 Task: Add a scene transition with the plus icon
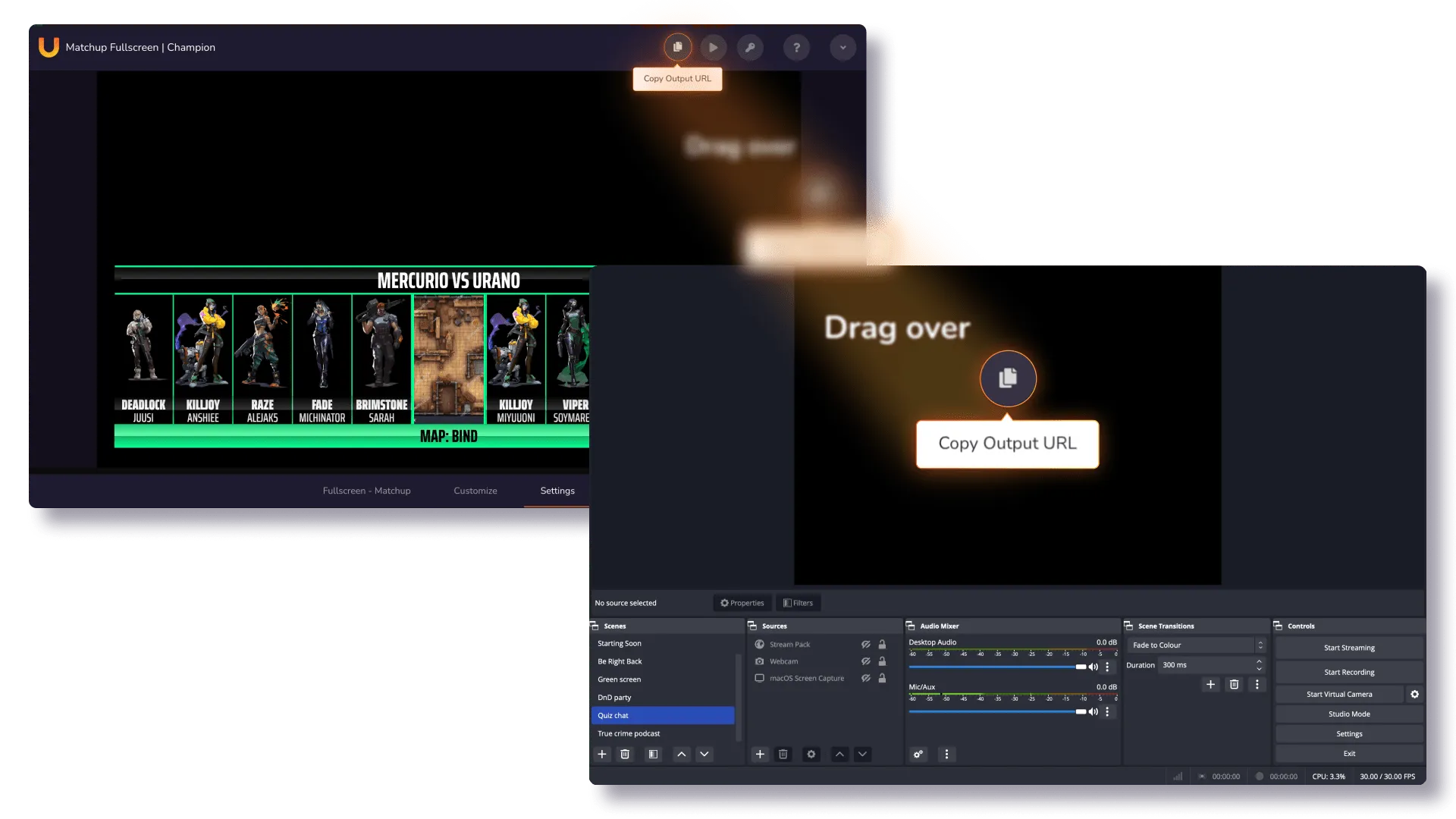pyautogui.click(x=1210, y=684)
